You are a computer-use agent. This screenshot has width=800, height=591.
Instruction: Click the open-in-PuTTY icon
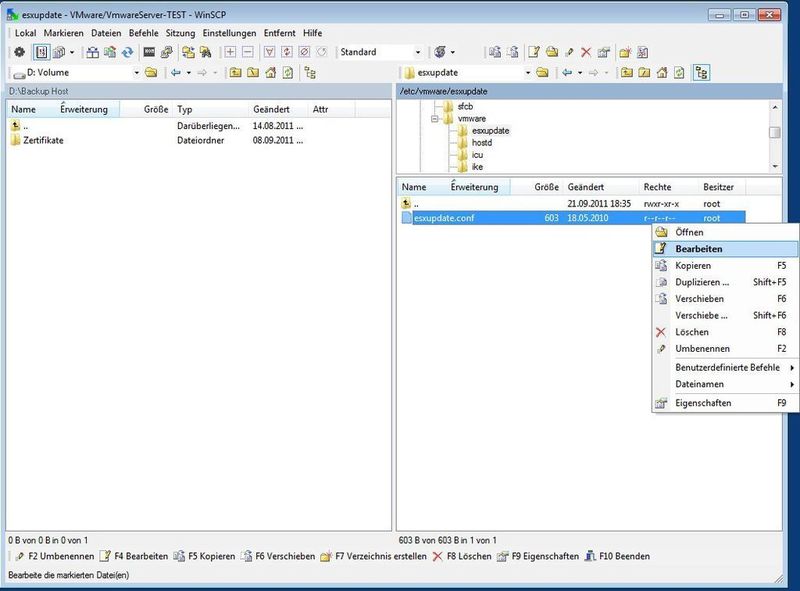166,52
